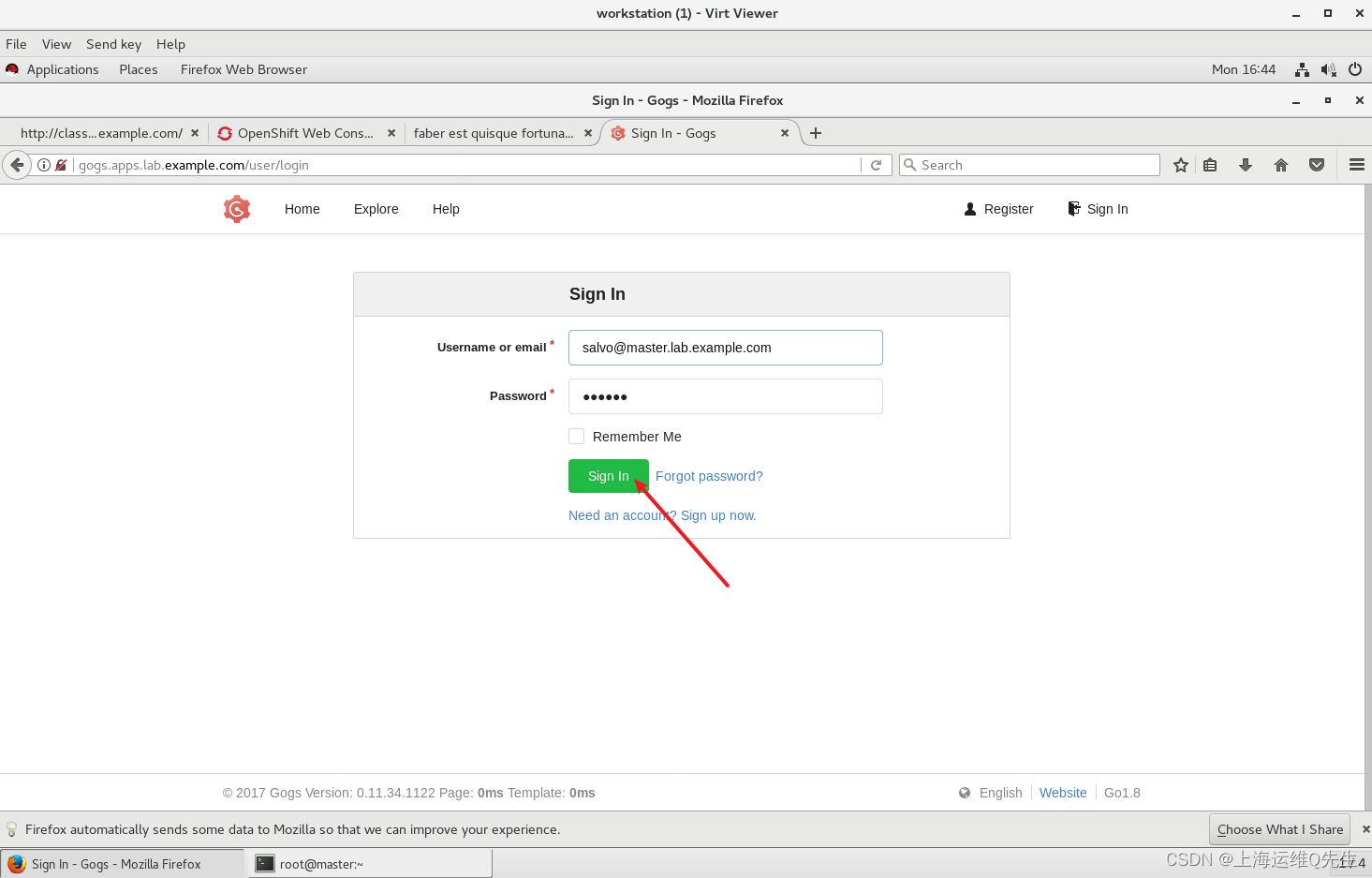This screenshot has height=878, width=1372.
Task: Click the Gogs logo icon
Action: tap(237, 209)
